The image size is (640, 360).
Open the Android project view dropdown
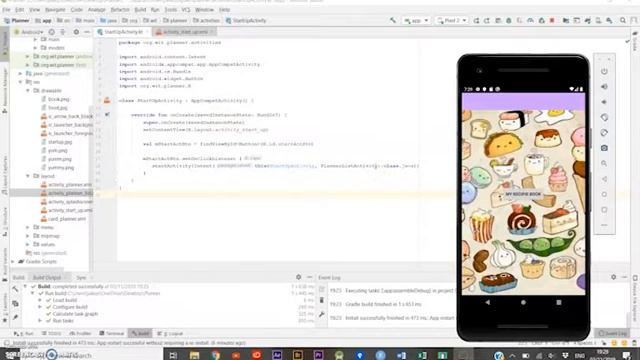29,32
